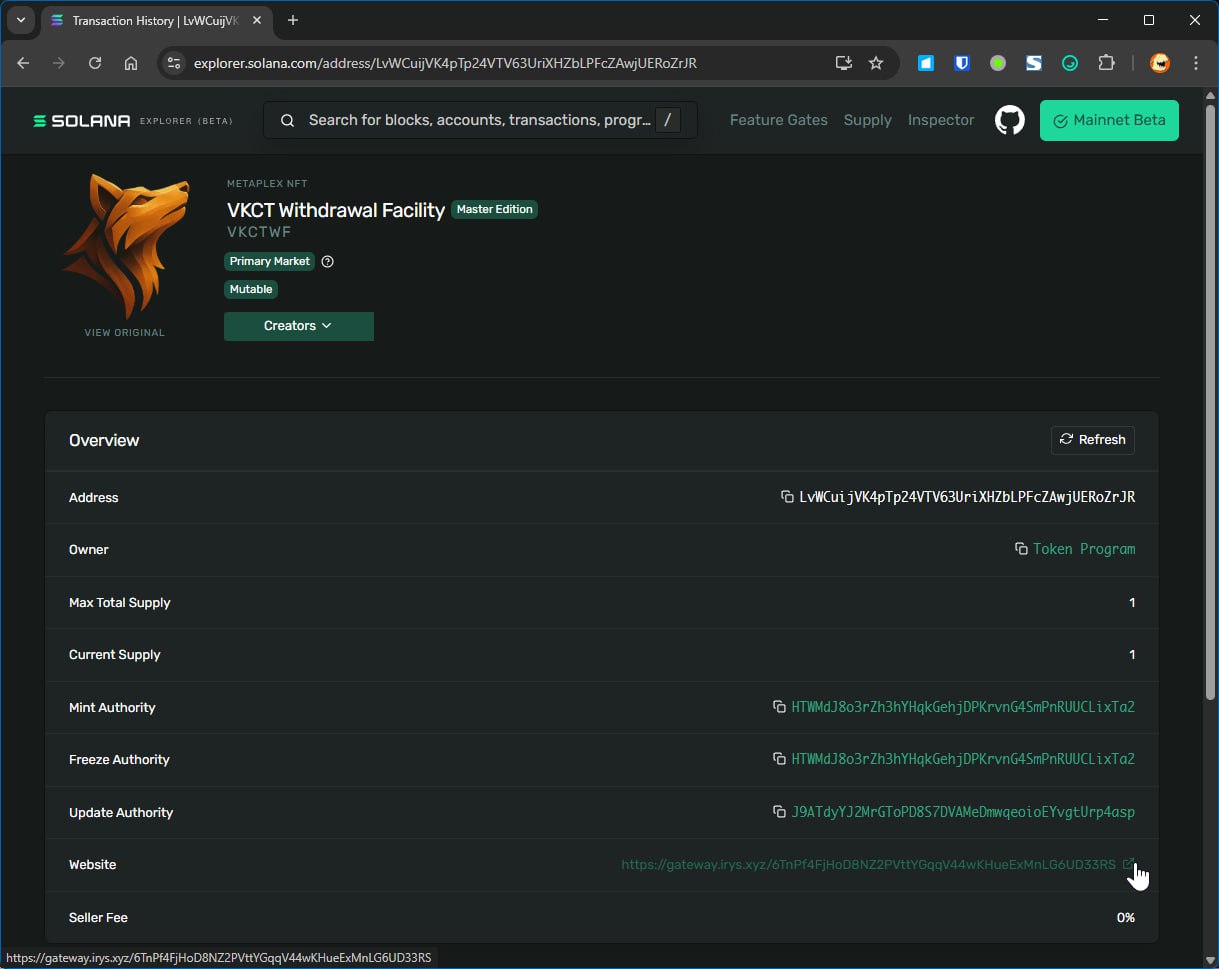
Task: View site information icon in address bar
Action: coord(174,63)
